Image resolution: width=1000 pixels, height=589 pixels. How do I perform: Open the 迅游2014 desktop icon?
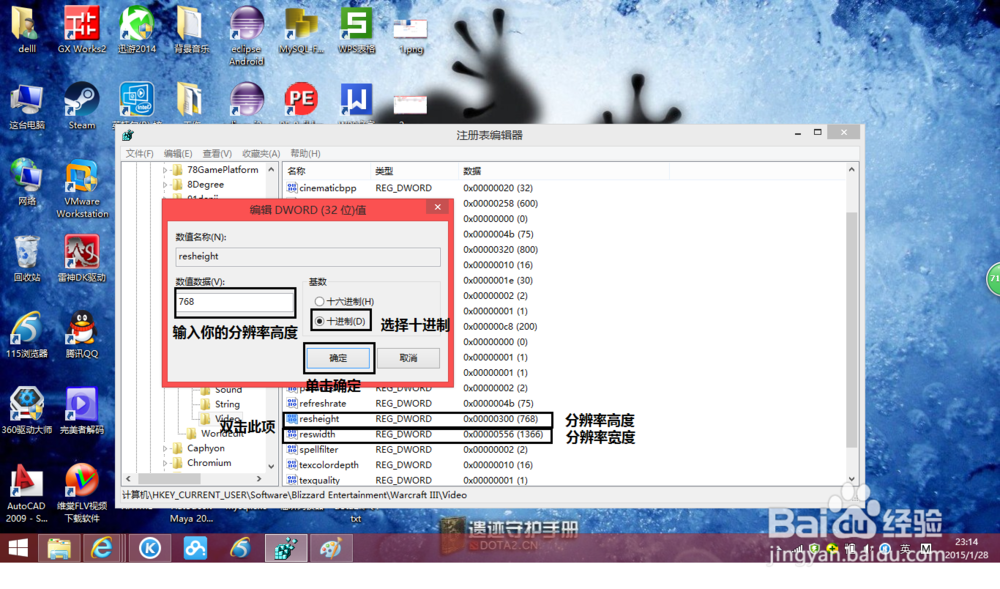pos(136,29)
